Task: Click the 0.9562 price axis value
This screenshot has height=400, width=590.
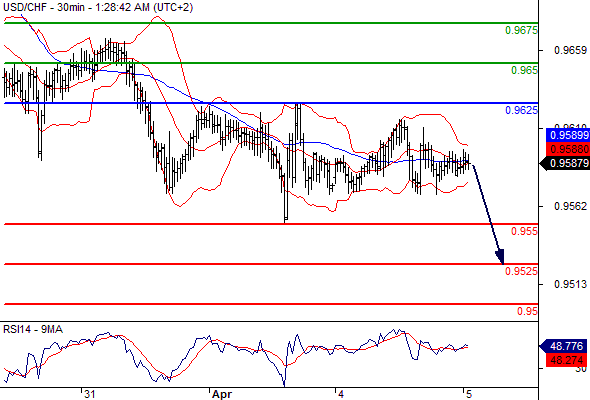Action: (570, 206)
